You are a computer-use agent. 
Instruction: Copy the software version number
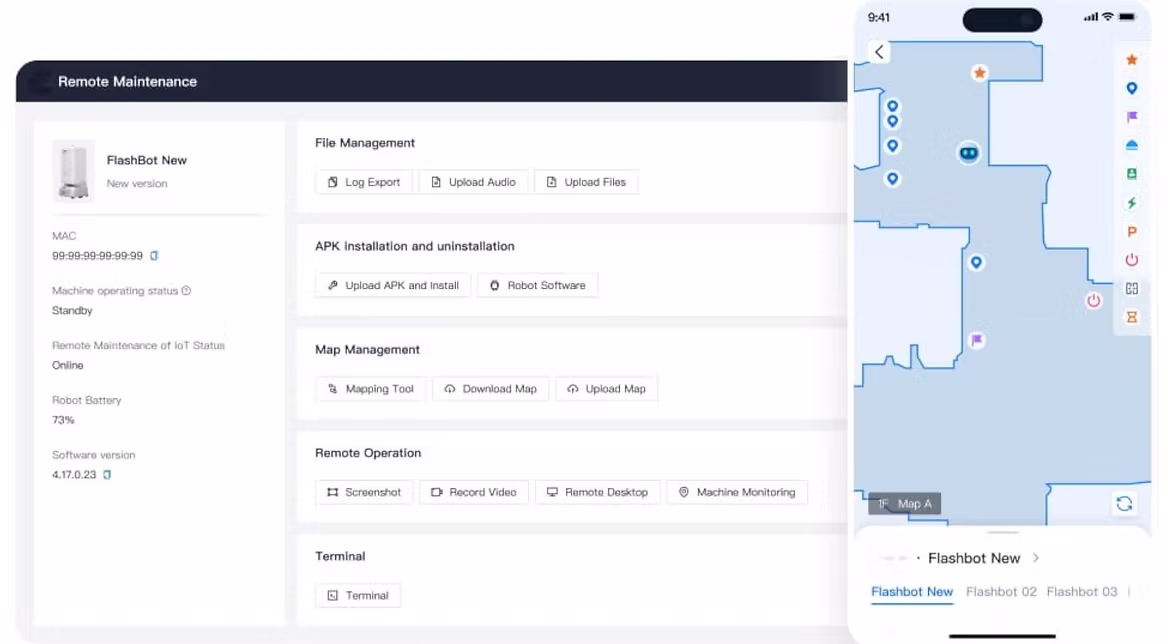107,474
